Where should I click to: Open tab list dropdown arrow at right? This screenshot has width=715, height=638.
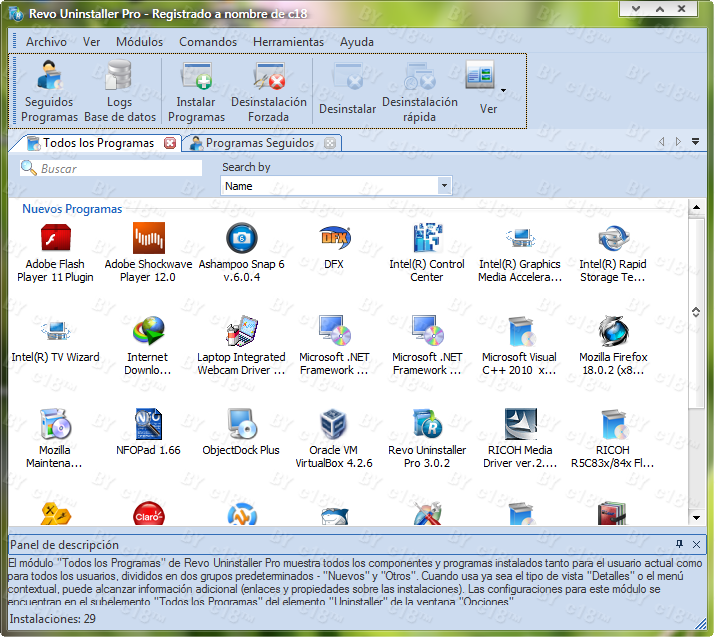695,143
